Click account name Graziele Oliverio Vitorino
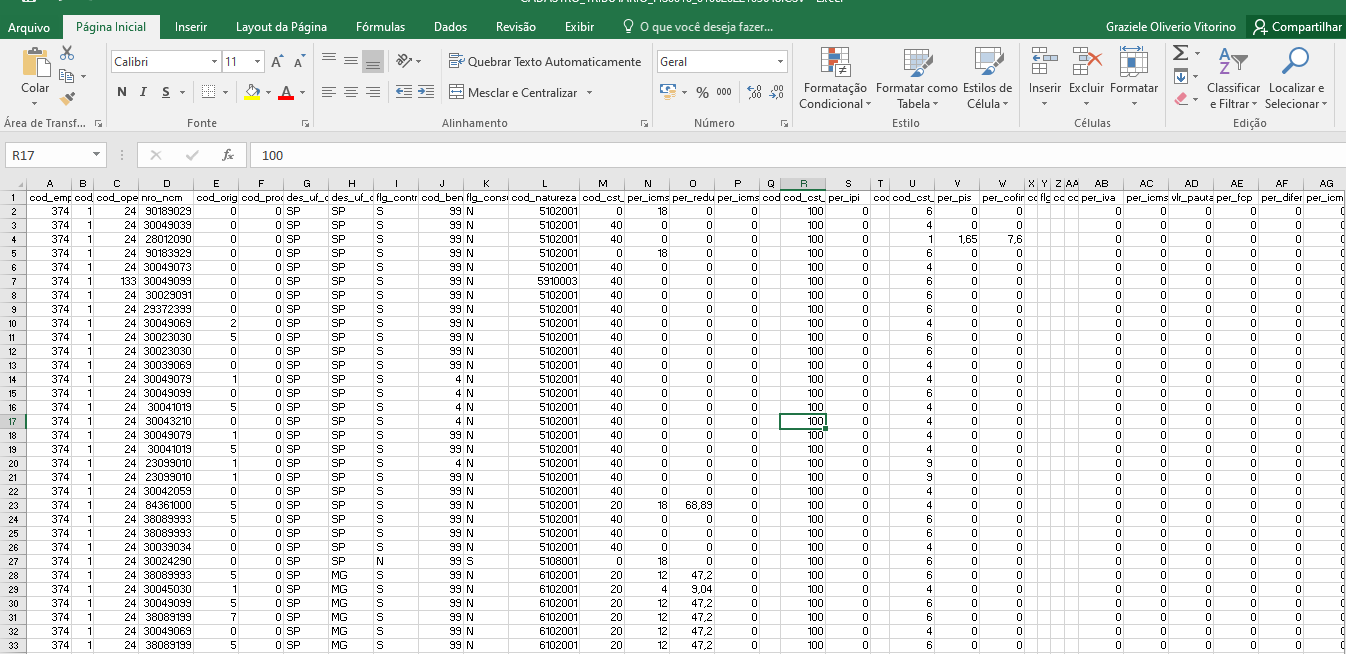 (1170, 27)
